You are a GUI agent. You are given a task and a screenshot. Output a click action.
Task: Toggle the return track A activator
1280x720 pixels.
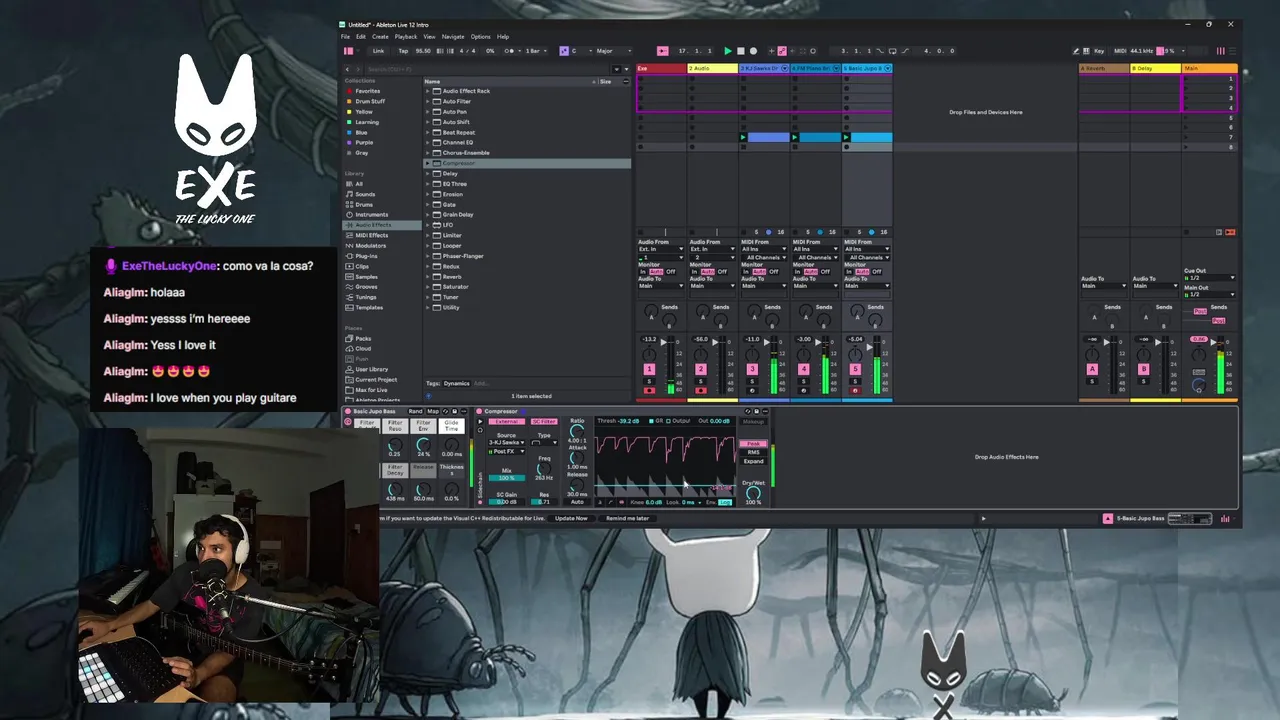[1092, 369]
